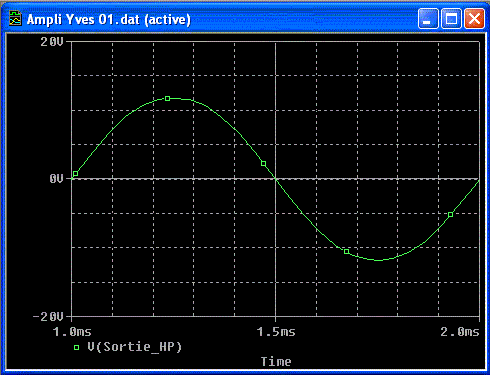Click the 0V Y-axis label
Screen dimensions: 490x375
pos(56,179)
